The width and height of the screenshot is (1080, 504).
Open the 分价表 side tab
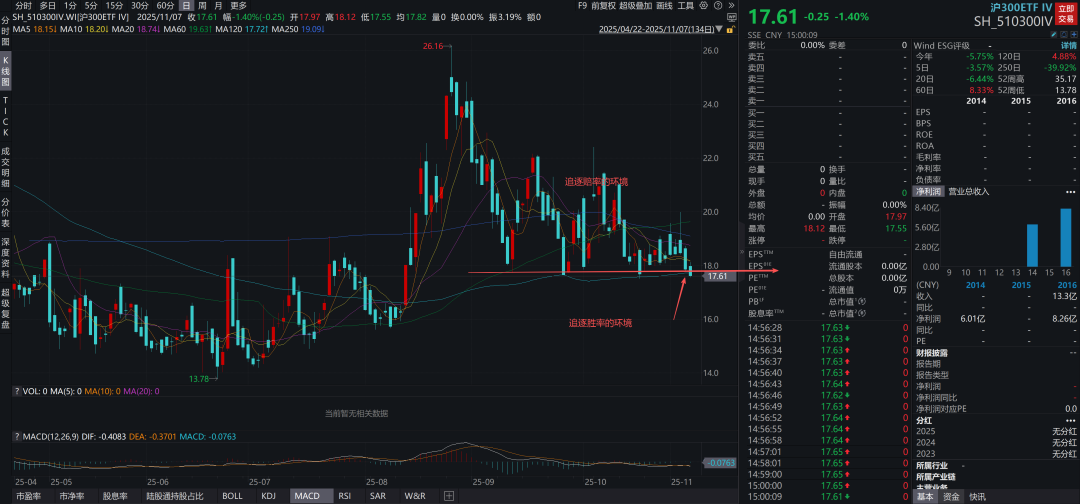[6, 213]
